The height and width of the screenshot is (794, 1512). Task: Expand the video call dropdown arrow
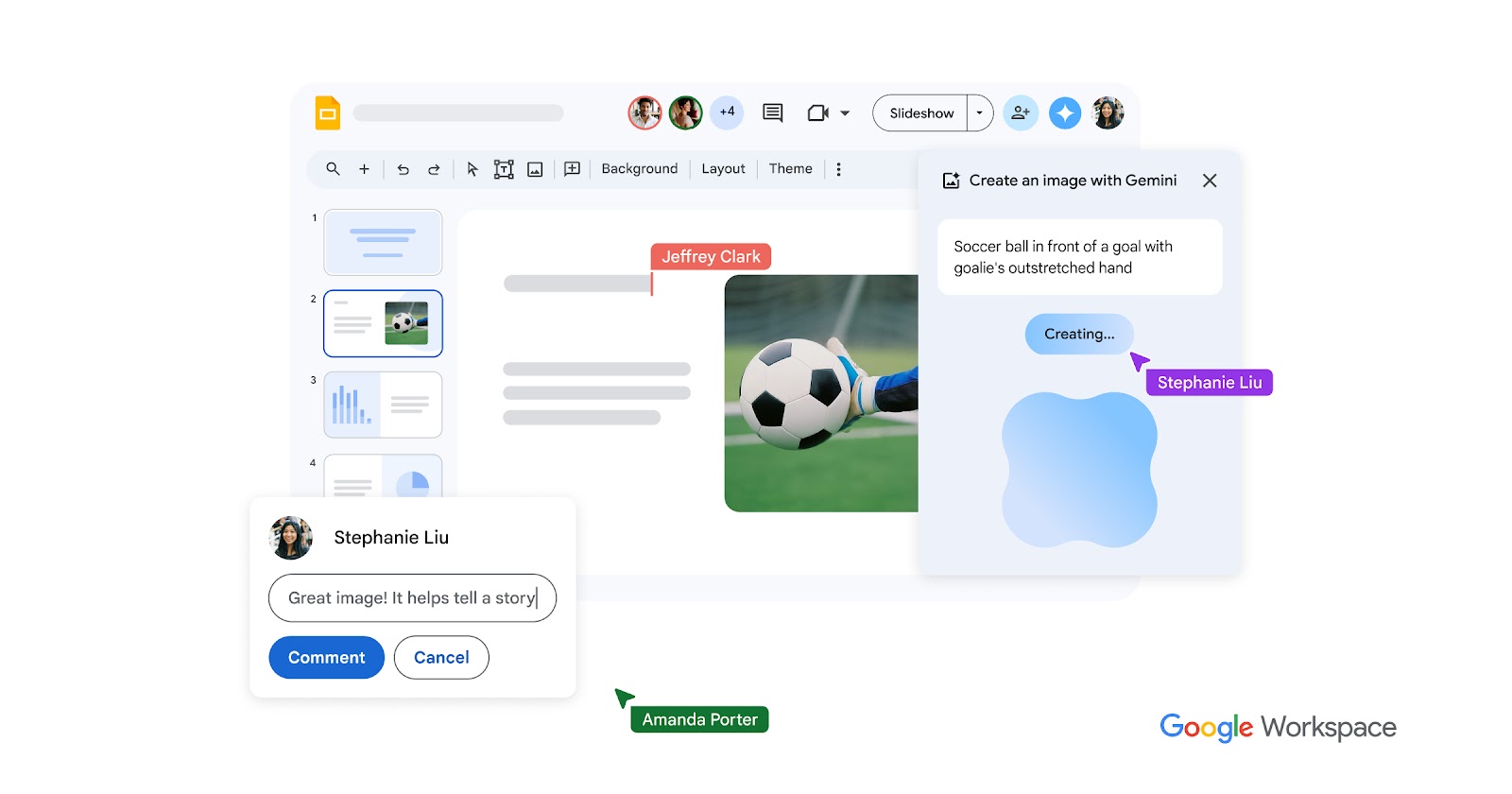845,113
